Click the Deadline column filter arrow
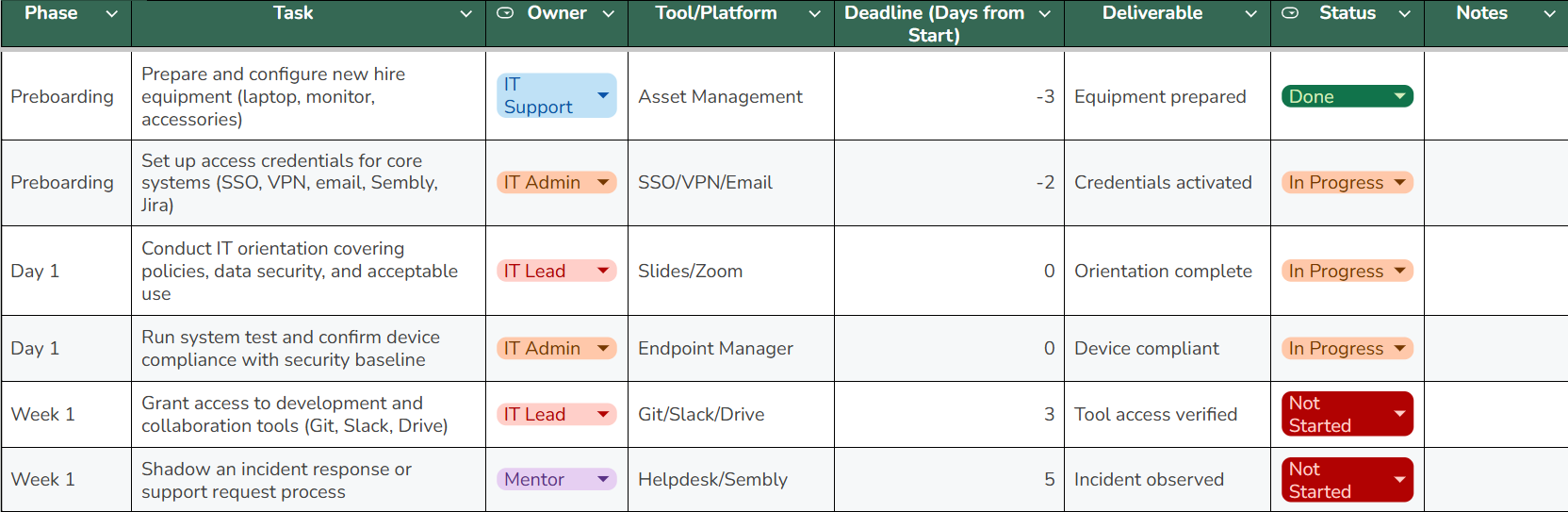 1044,14
